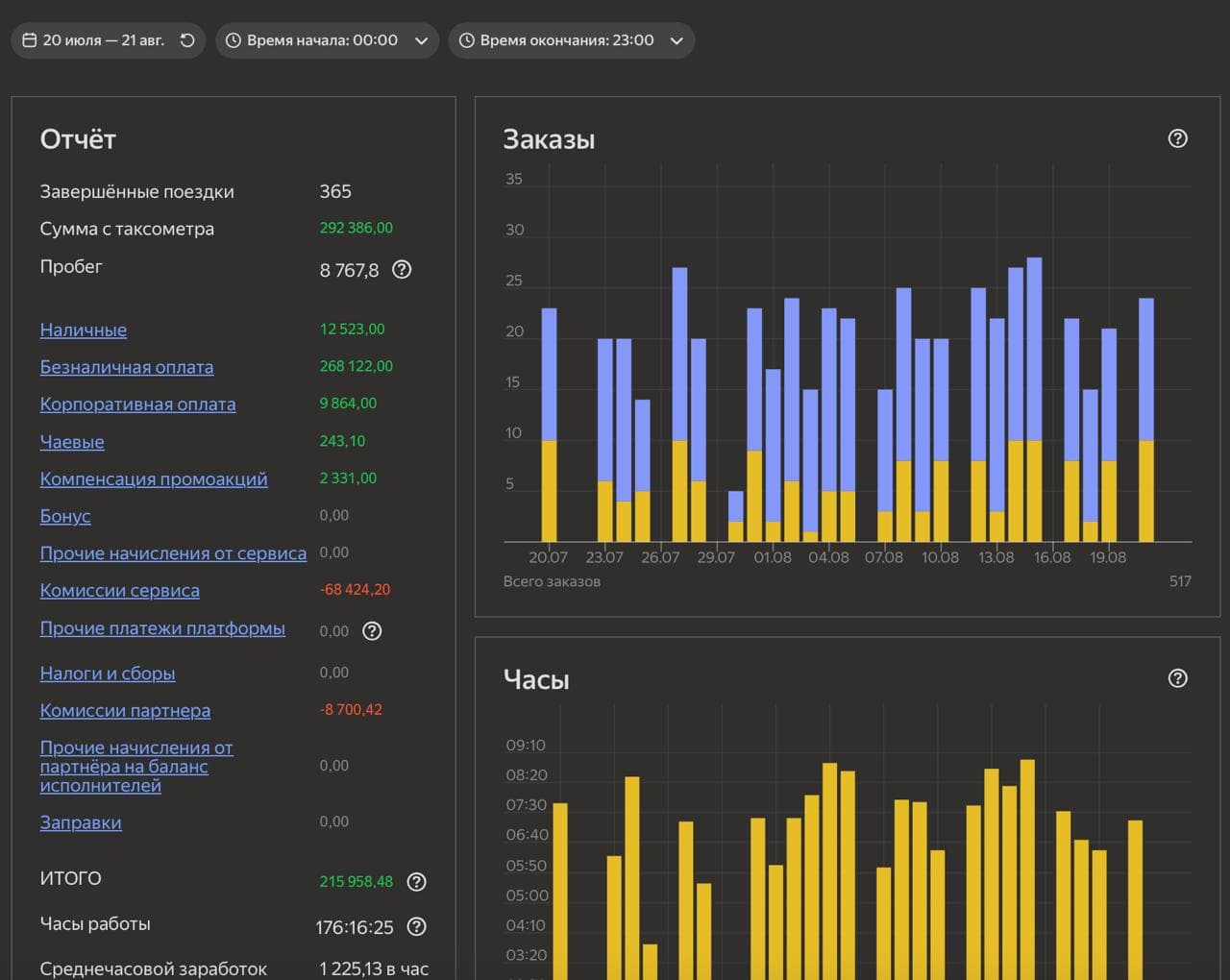Click the 20.07 date label on the orders axis

pos(548,557)
